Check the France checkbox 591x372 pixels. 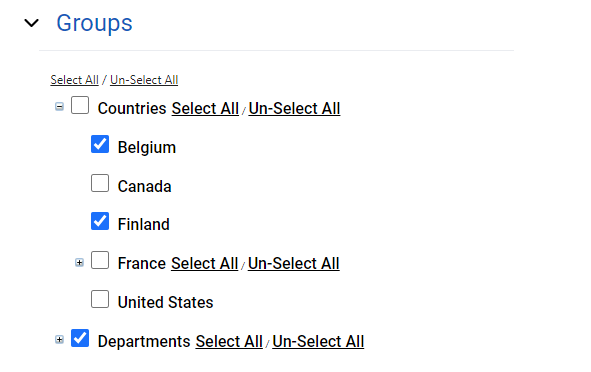click(x=100, y=260)
